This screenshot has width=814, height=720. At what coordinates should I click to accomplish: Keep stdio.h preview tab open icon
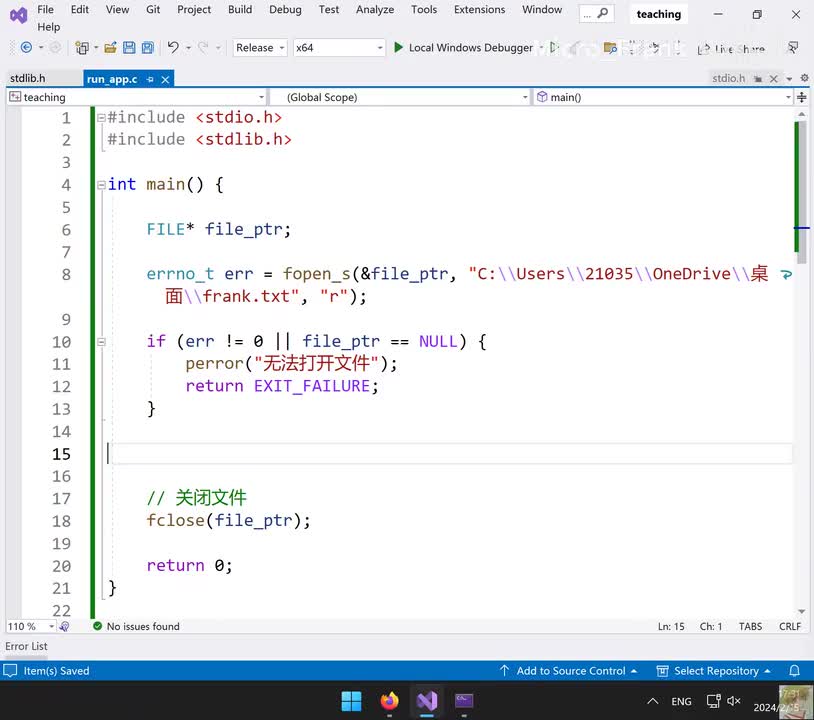(x=758, y=78)
